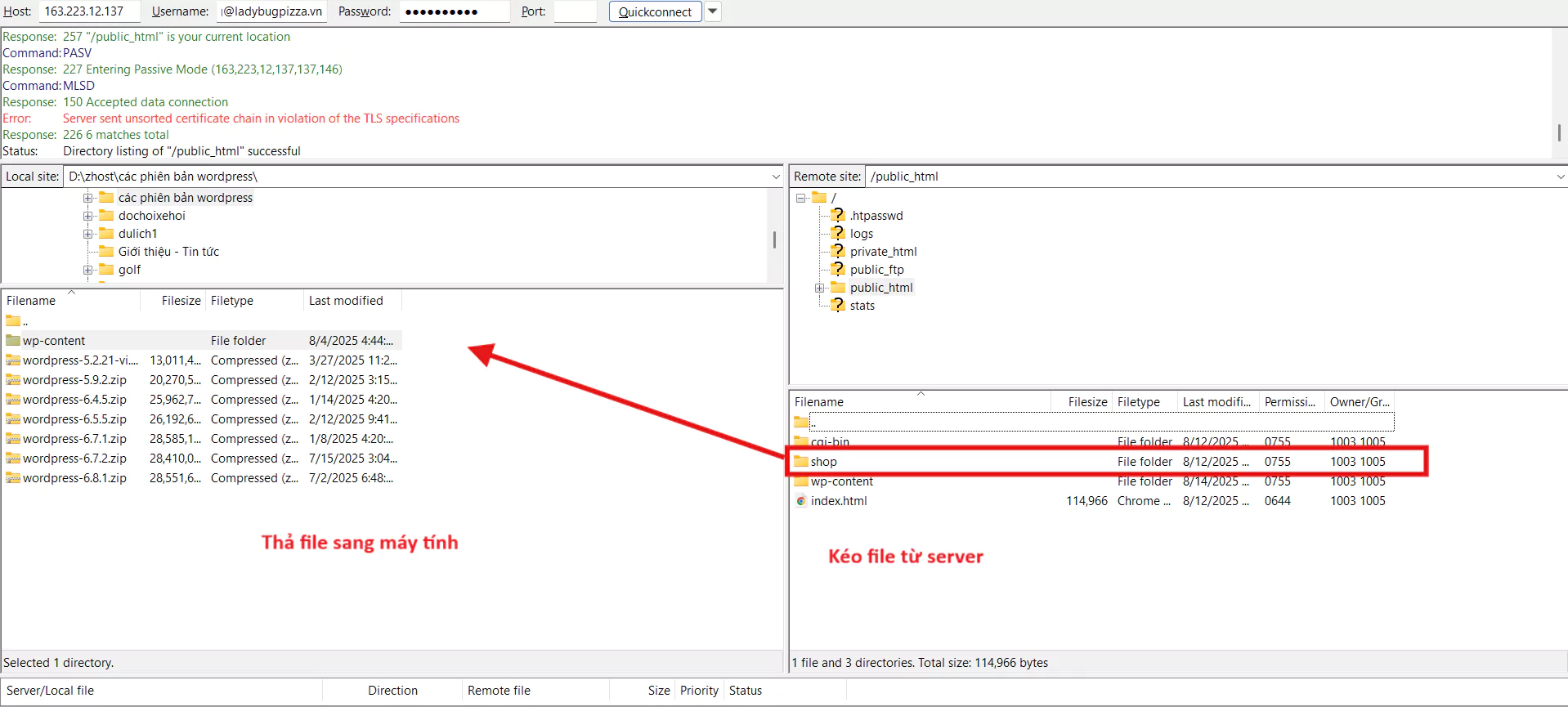Sort transfer queue by Direction column
This screenshot has height=707, width=1568.
click(392, 691)
